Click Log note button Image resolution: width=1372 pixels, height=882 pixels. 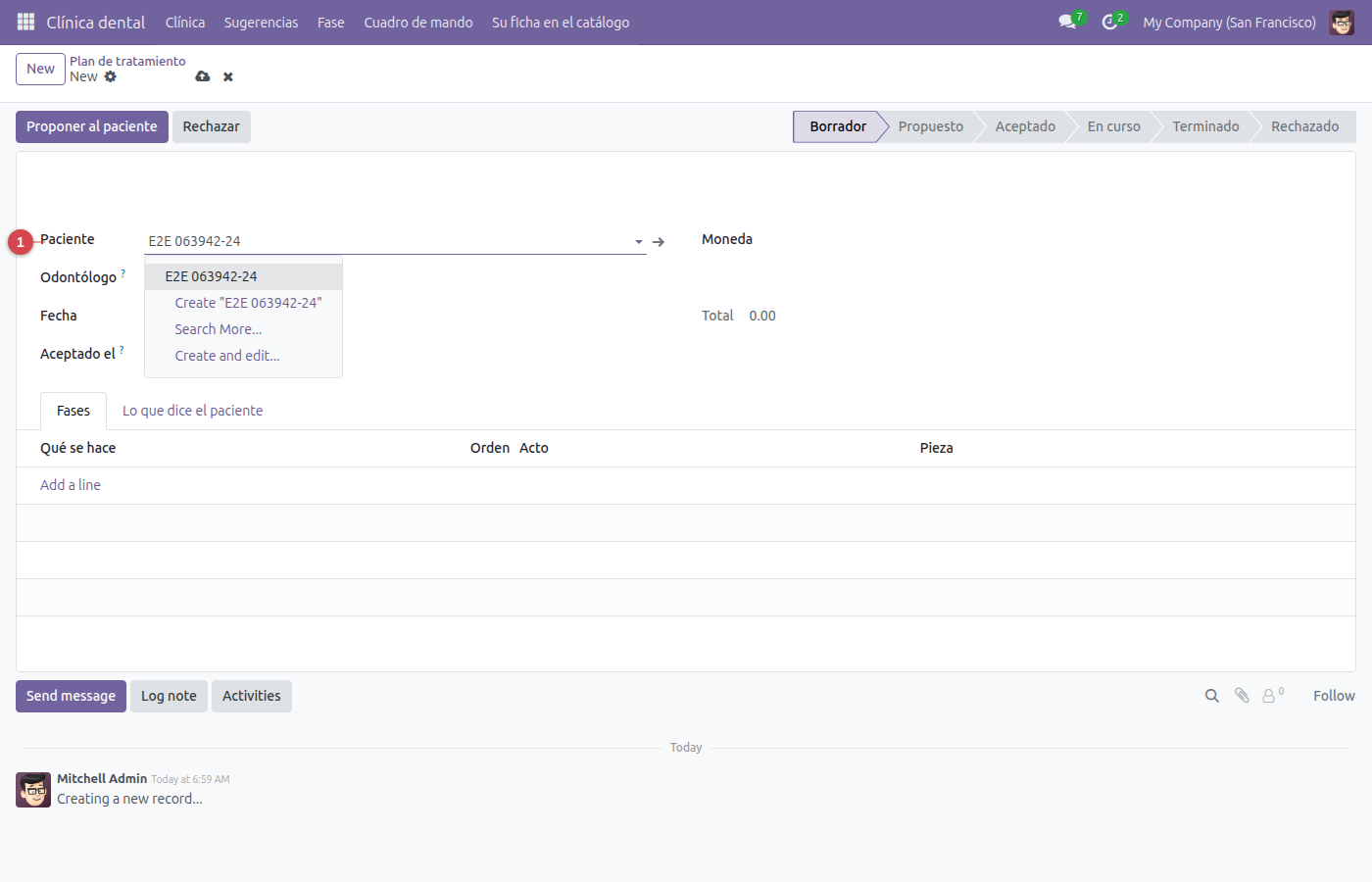coord(169,696)
